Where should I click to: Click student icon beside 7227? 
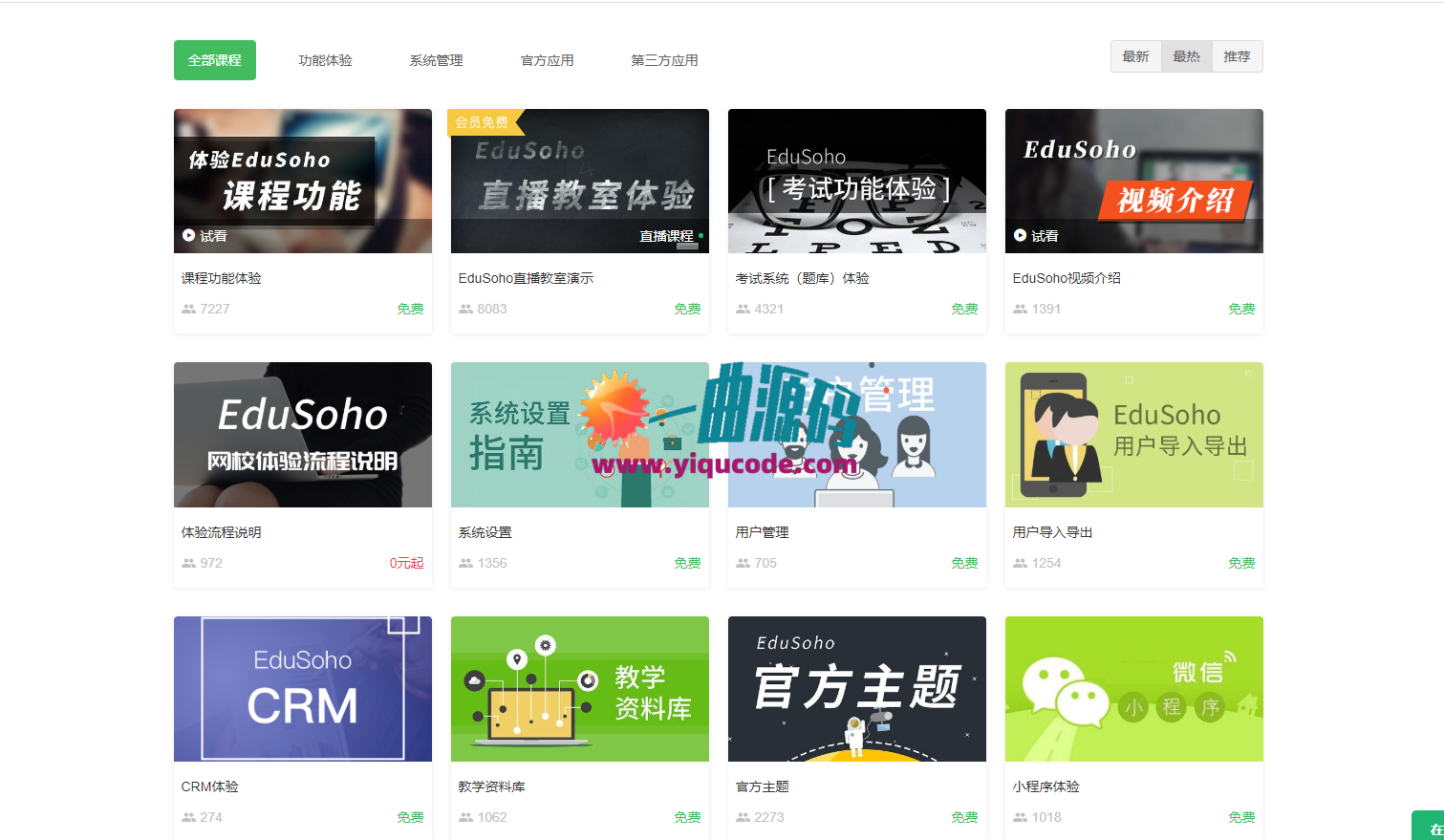(188, 309)
